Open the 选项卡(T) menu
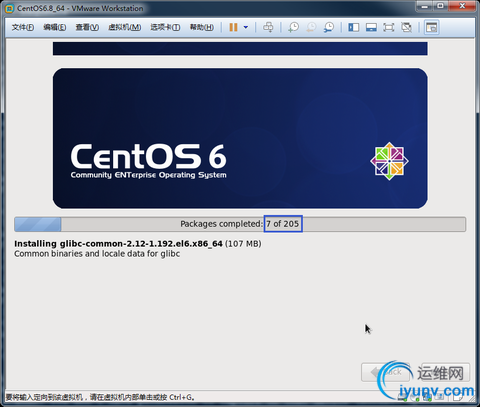Screen dimensions: 480x407 (x=165, y=27)
